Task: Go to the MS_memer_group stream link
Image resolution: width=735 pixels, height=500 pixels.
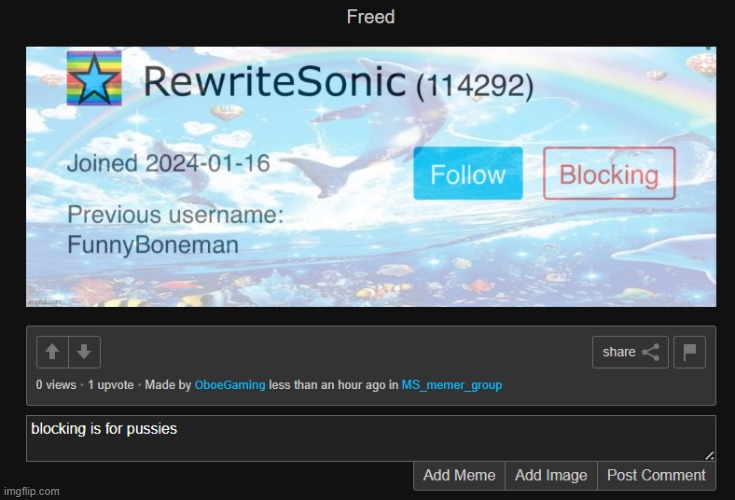Action: pyautogui.click(x=452, y=385)
